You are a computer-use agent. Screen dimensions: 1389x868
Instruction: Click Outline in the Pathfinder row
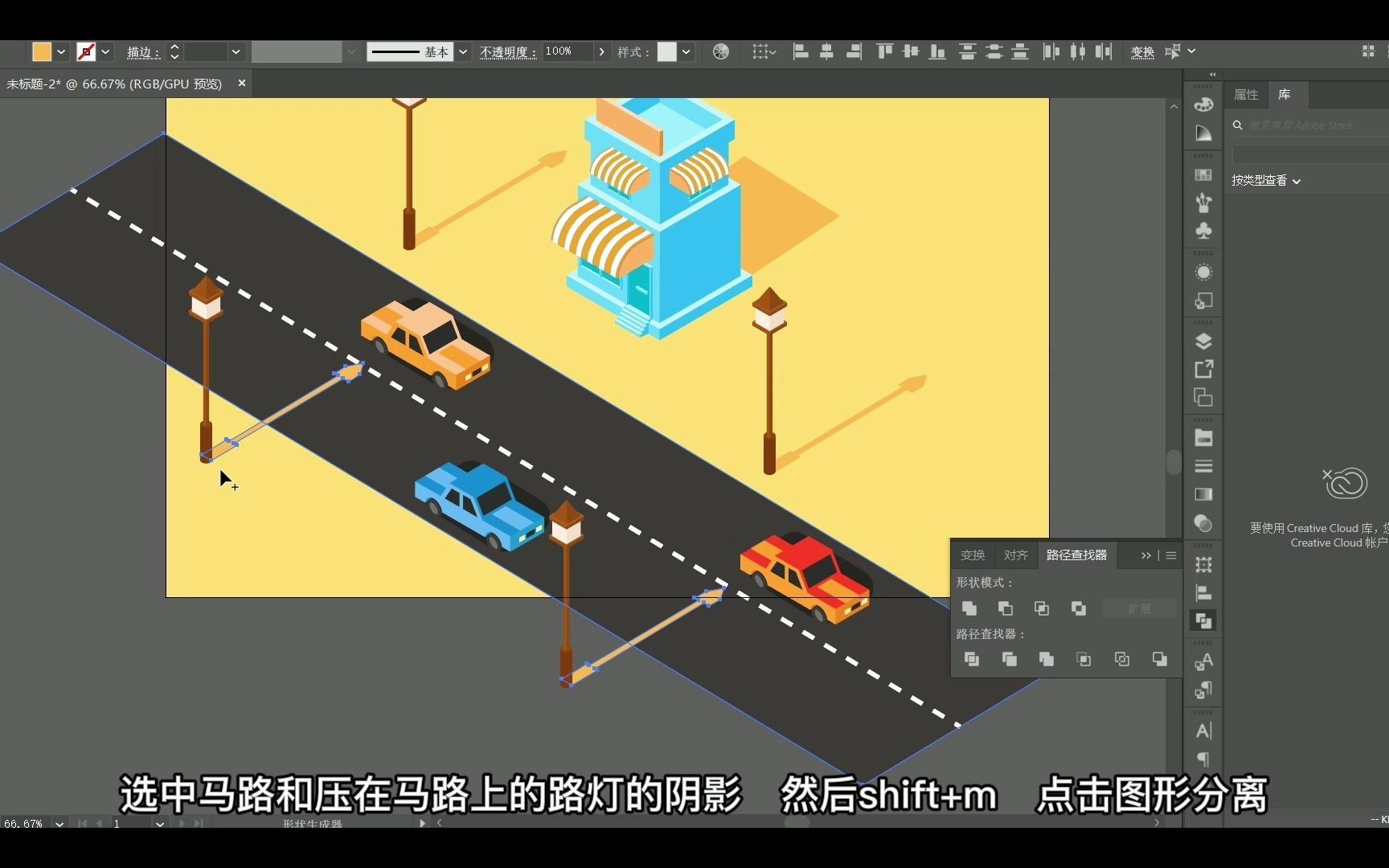pos(1122,659)
